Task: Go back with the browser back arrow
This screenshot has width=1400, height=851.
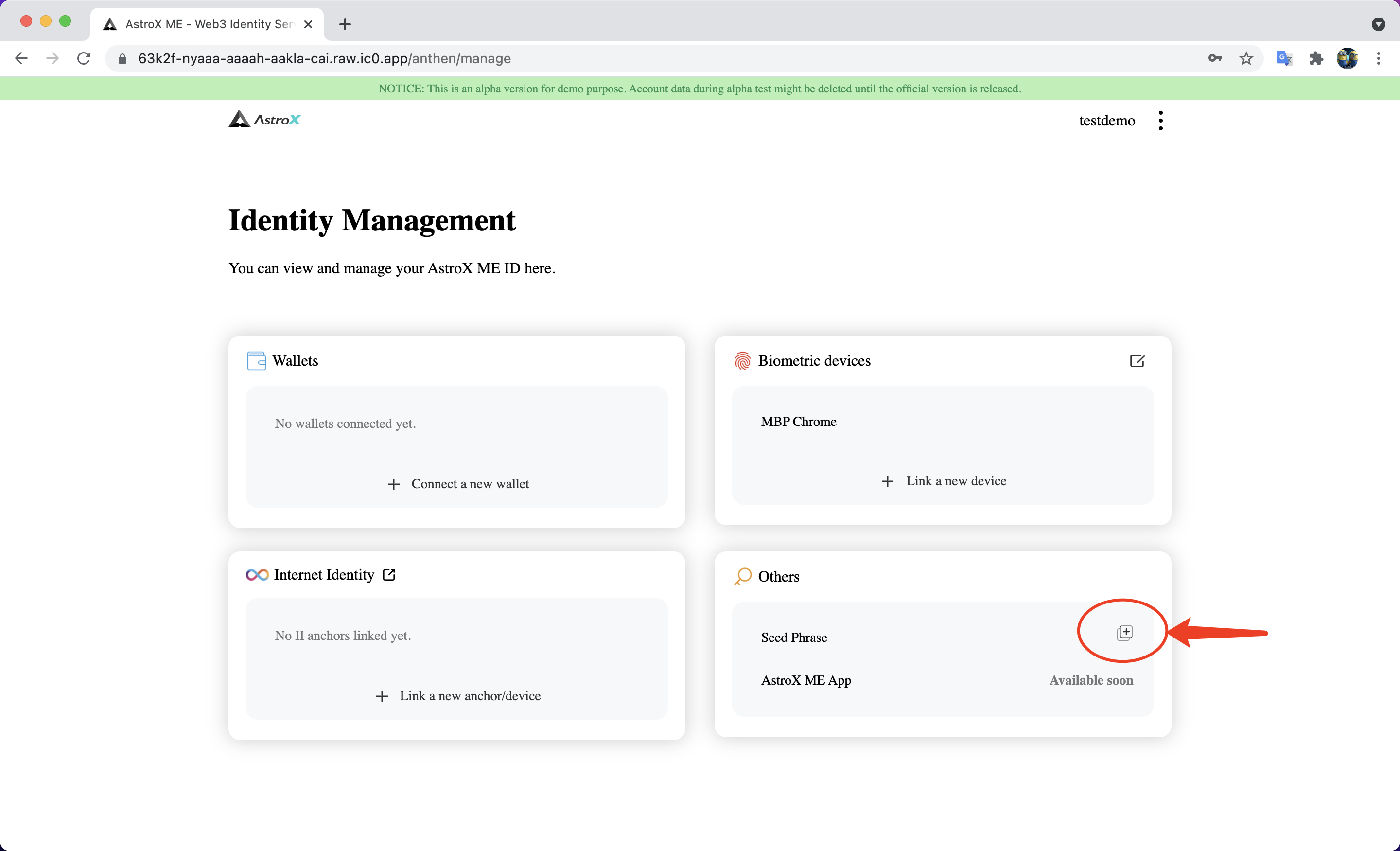Action: tap(21, 58)
